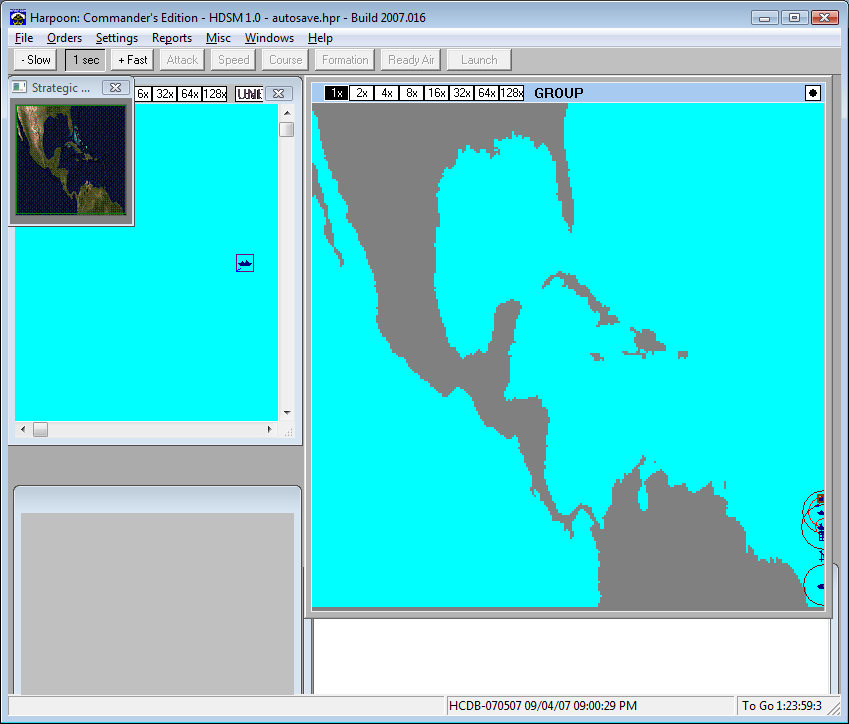The image size is (849, 724).
Task: Select 16x zoom in Group map
Action: tap(436, 93)
